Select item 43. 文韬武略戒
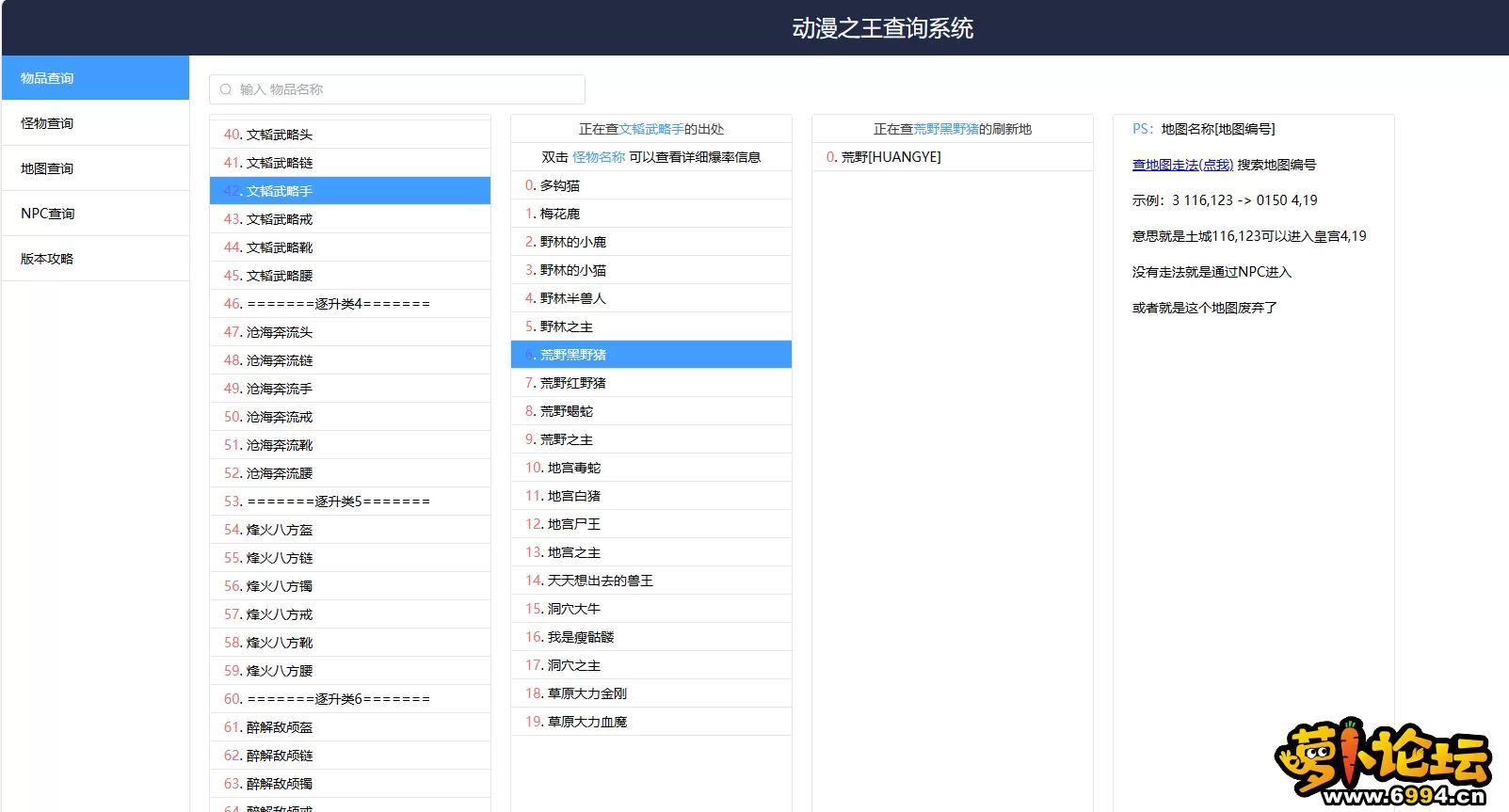The width and height of the screenshot is (1509, 812). point(350,219)
